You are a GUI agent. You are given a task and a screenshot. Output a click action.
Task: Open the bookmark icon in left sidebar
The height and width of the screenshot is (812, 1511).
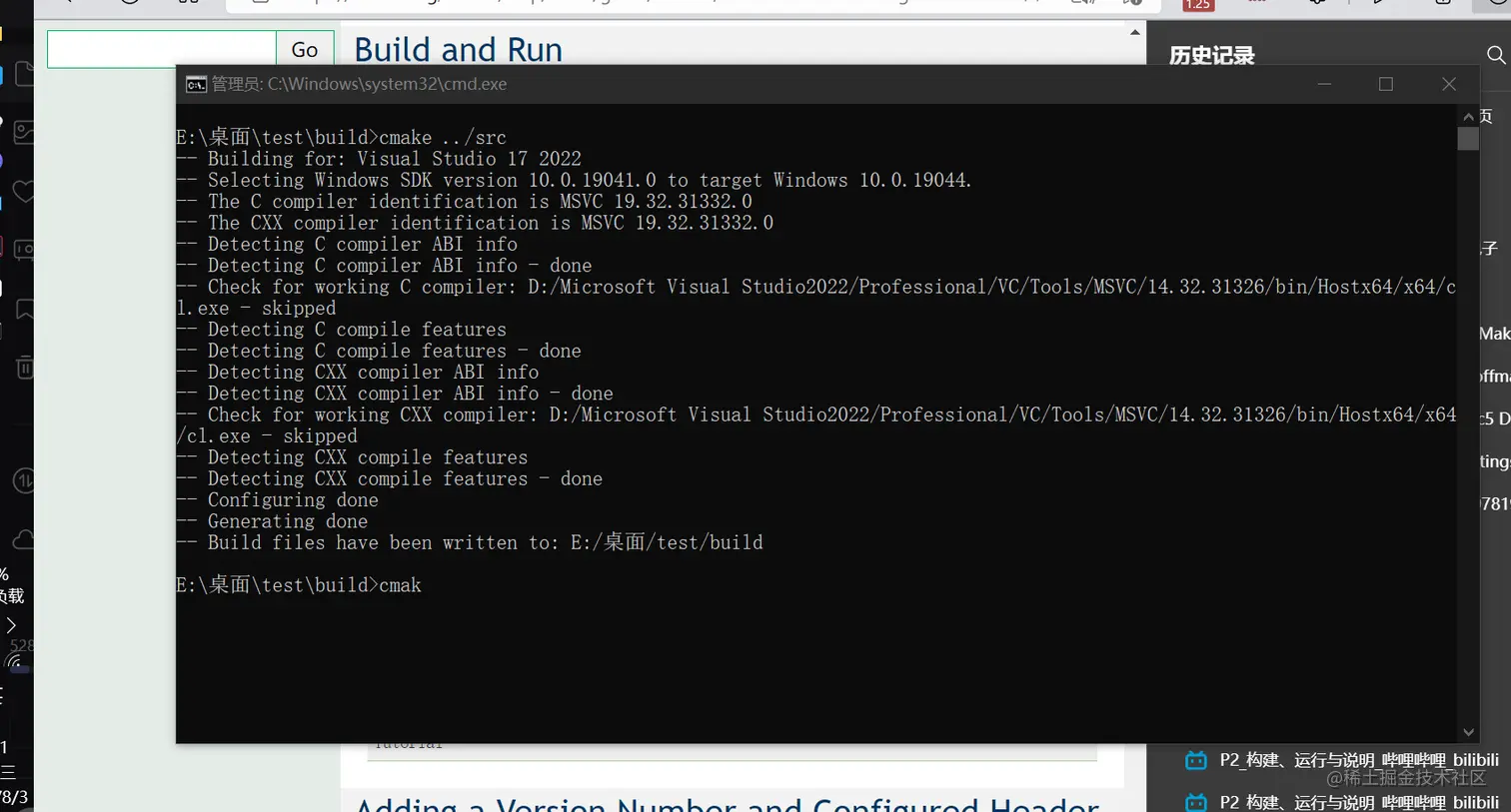coord(25,310)
